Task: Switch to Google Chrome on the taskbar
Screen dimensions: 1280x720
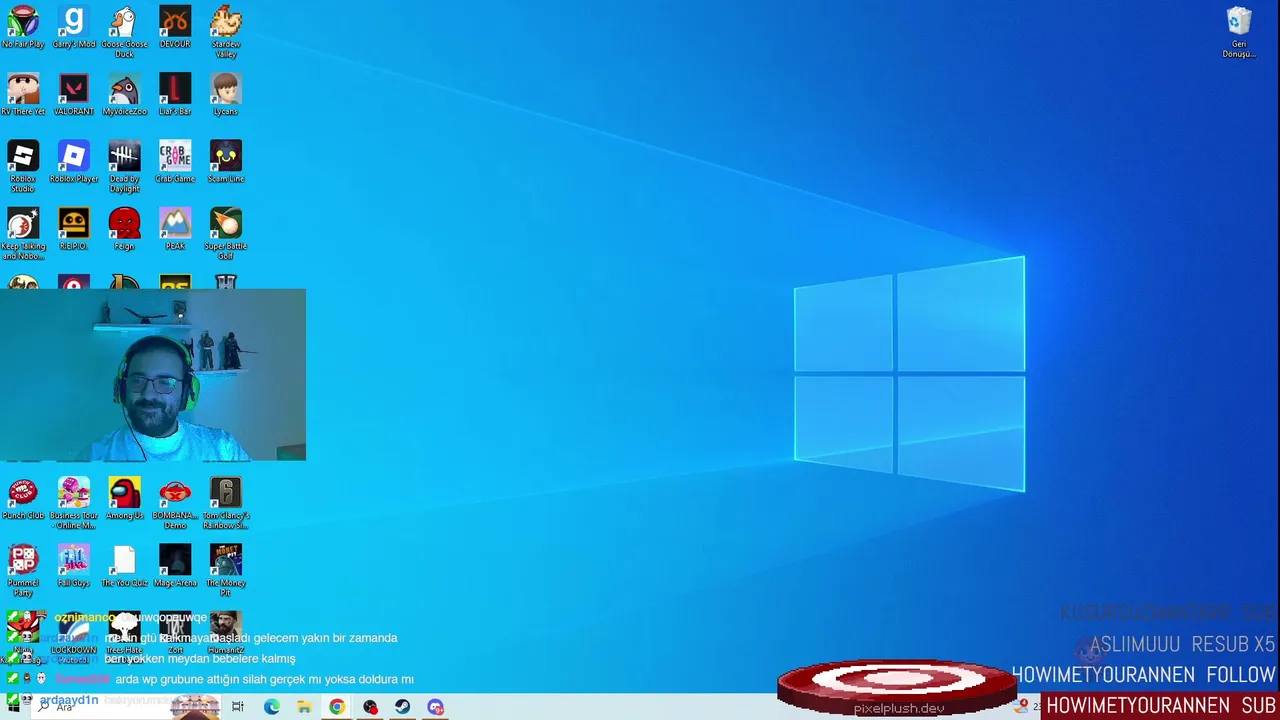Action: (x=337, y=707)
